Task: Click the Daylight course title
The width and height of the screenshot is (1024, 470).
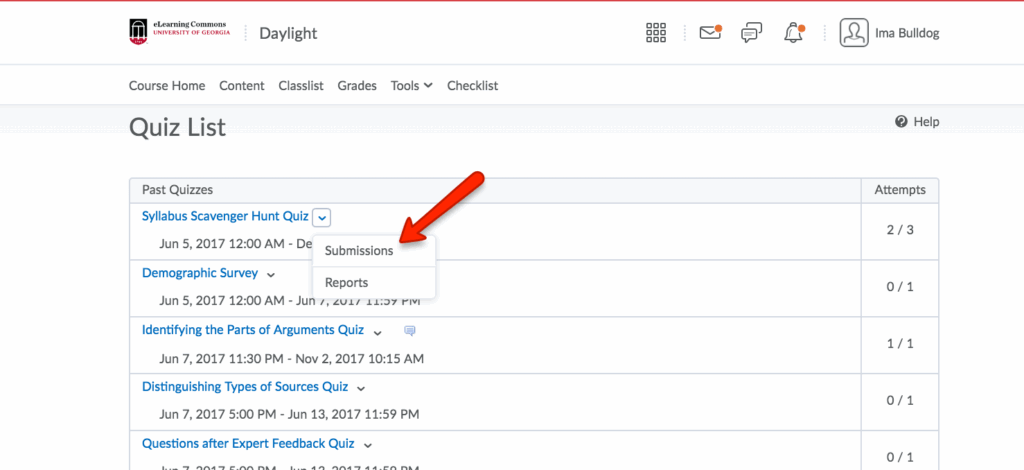Action: (x=288, y=33)
